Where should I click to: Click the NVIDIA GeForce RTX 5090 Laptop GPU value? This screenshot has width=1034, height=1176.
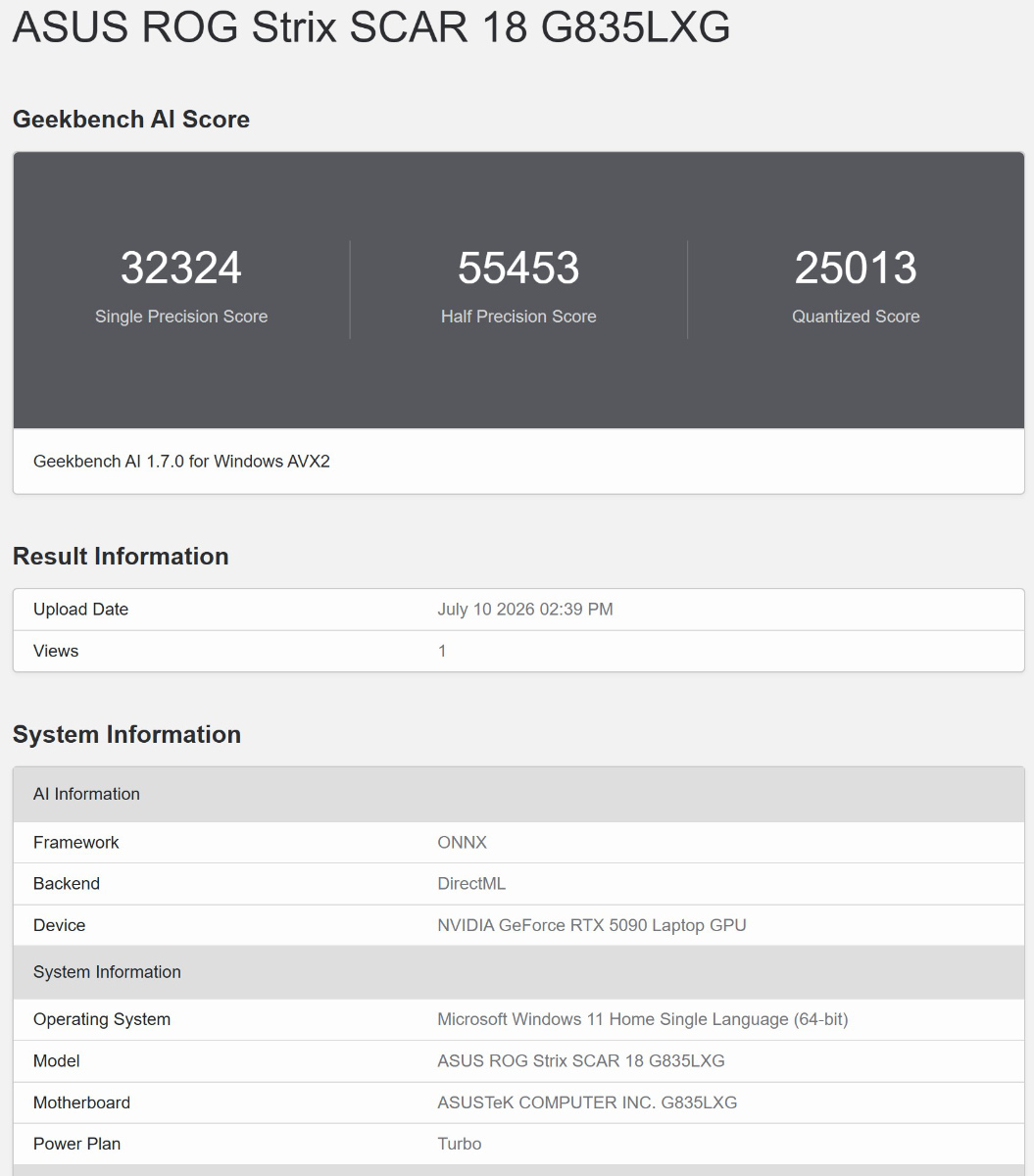click(592, 925)
